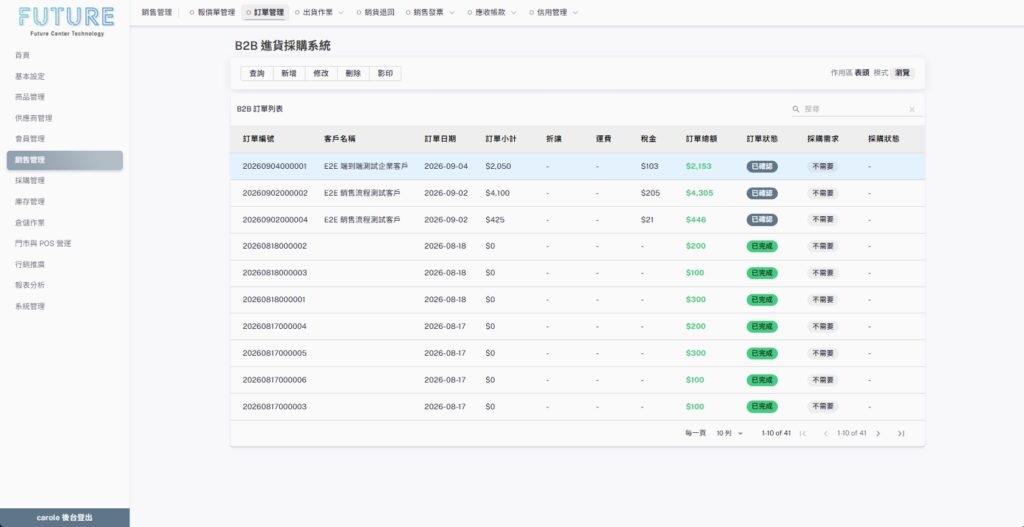Open the 應收帳款 tab
The height and width of the screenshot is (527, 1024).
point(490,12)
